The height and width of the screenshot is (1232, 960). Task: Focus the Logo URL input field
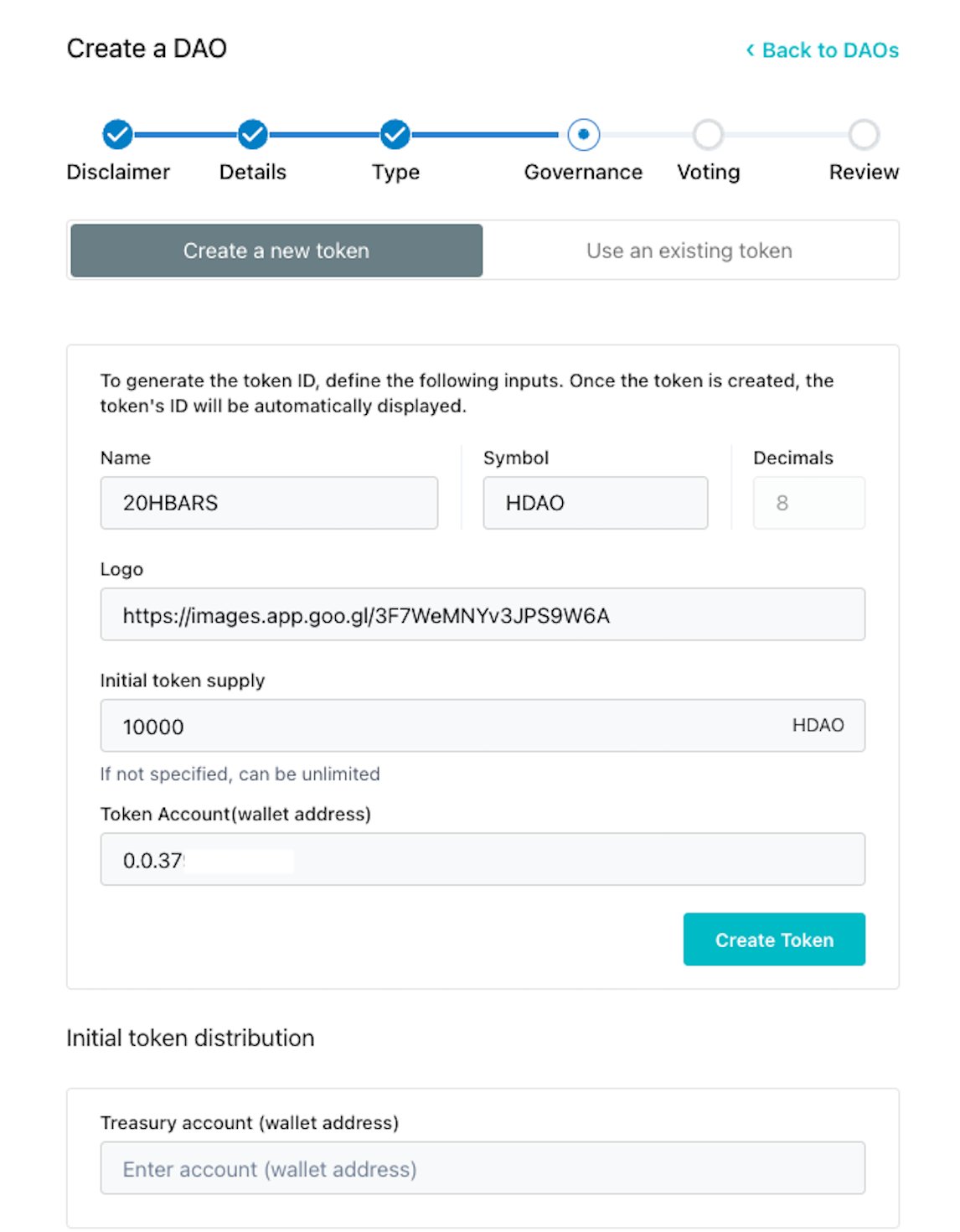click(483, 614)
